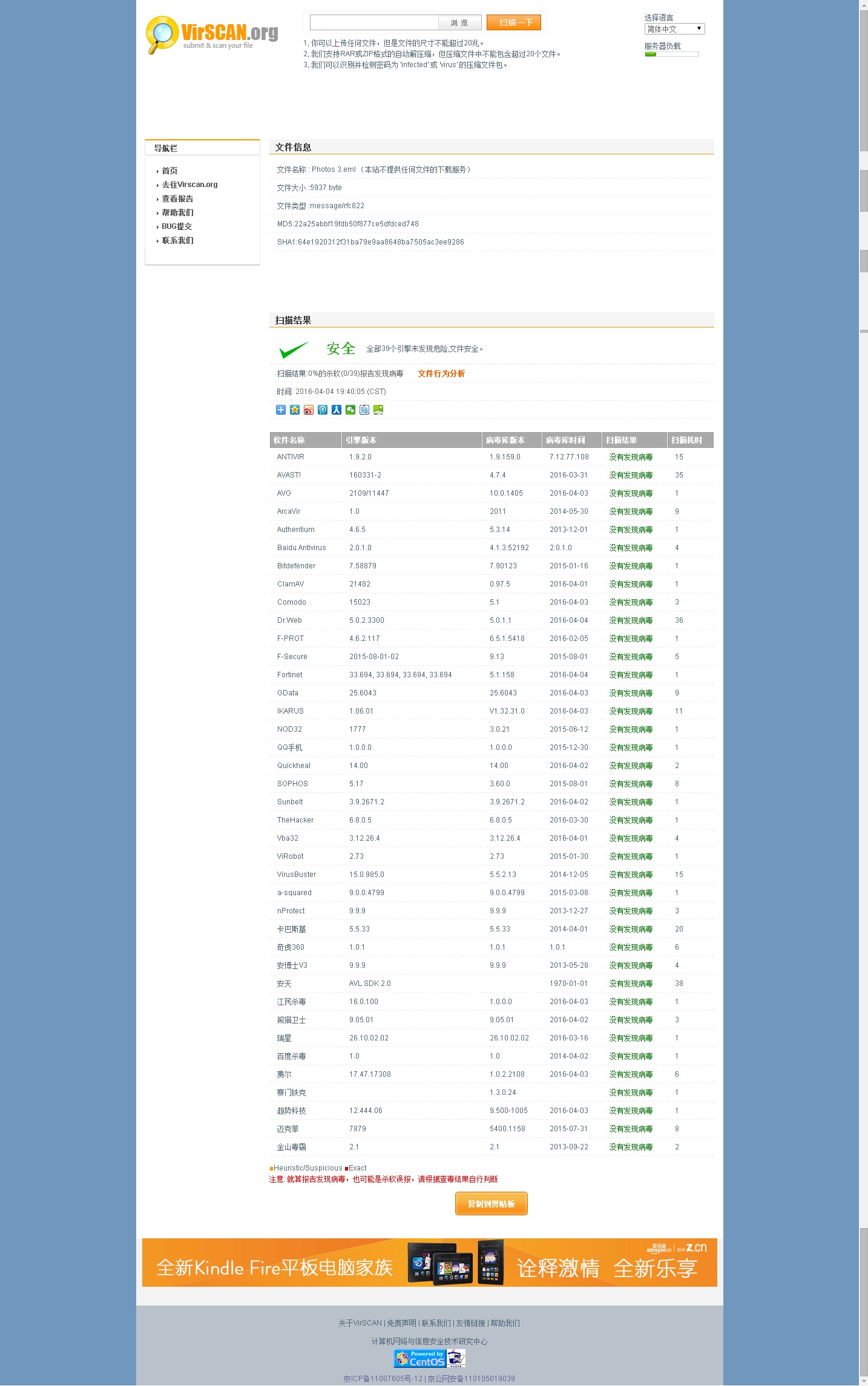The height and width of the screenshot is (1386, 868).
Task: Click the 卡巴斯基 engine name
Action: pos(292,929)
